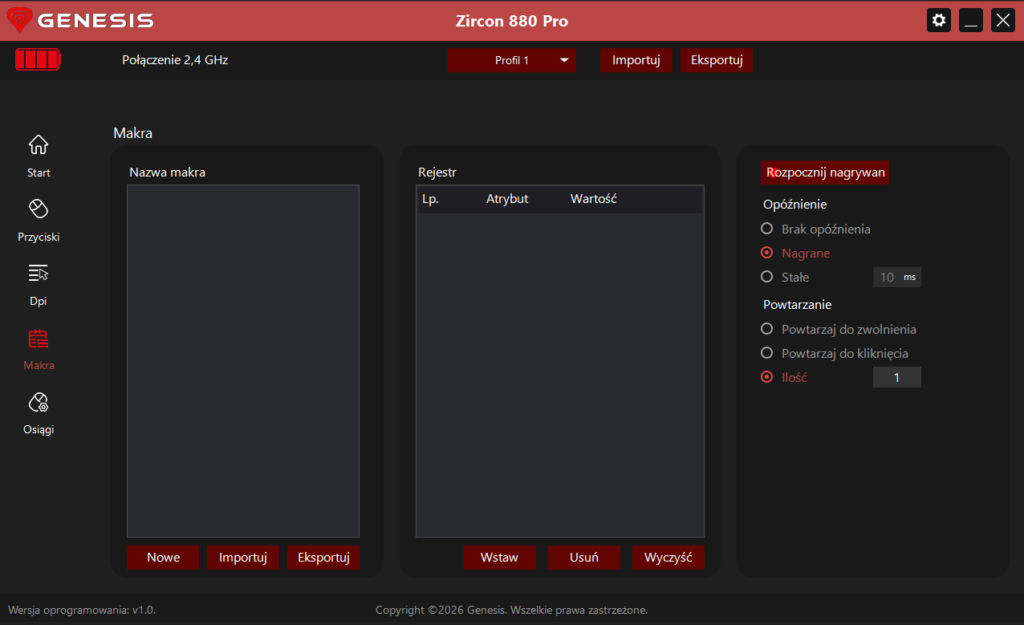Click Wstaw to insert a register entry
Viewport: 1024px width, 625px height.
click(x=500, y=557)
